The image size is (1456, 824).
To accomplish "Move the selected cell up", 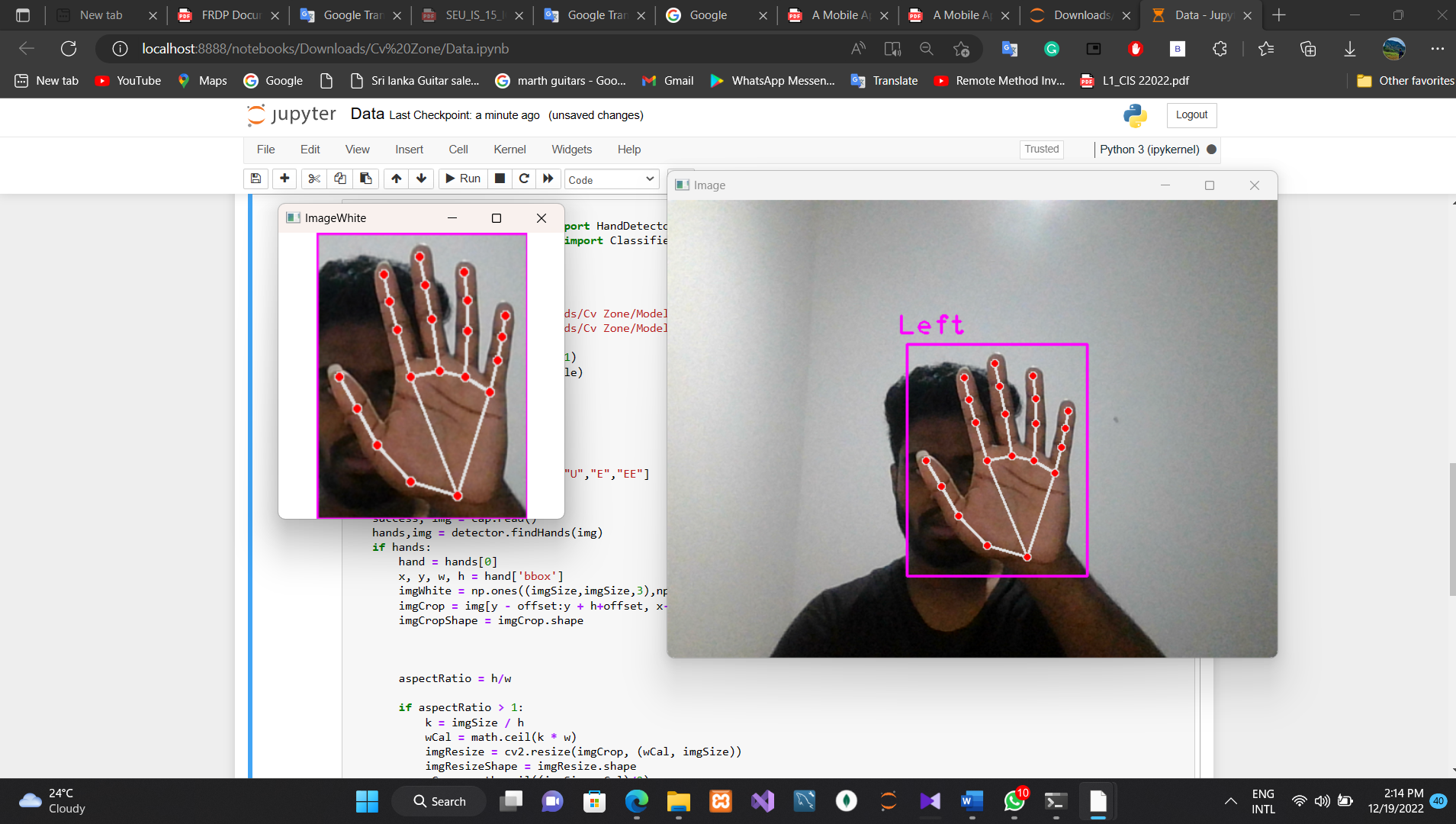I will (x=396, y=179).
